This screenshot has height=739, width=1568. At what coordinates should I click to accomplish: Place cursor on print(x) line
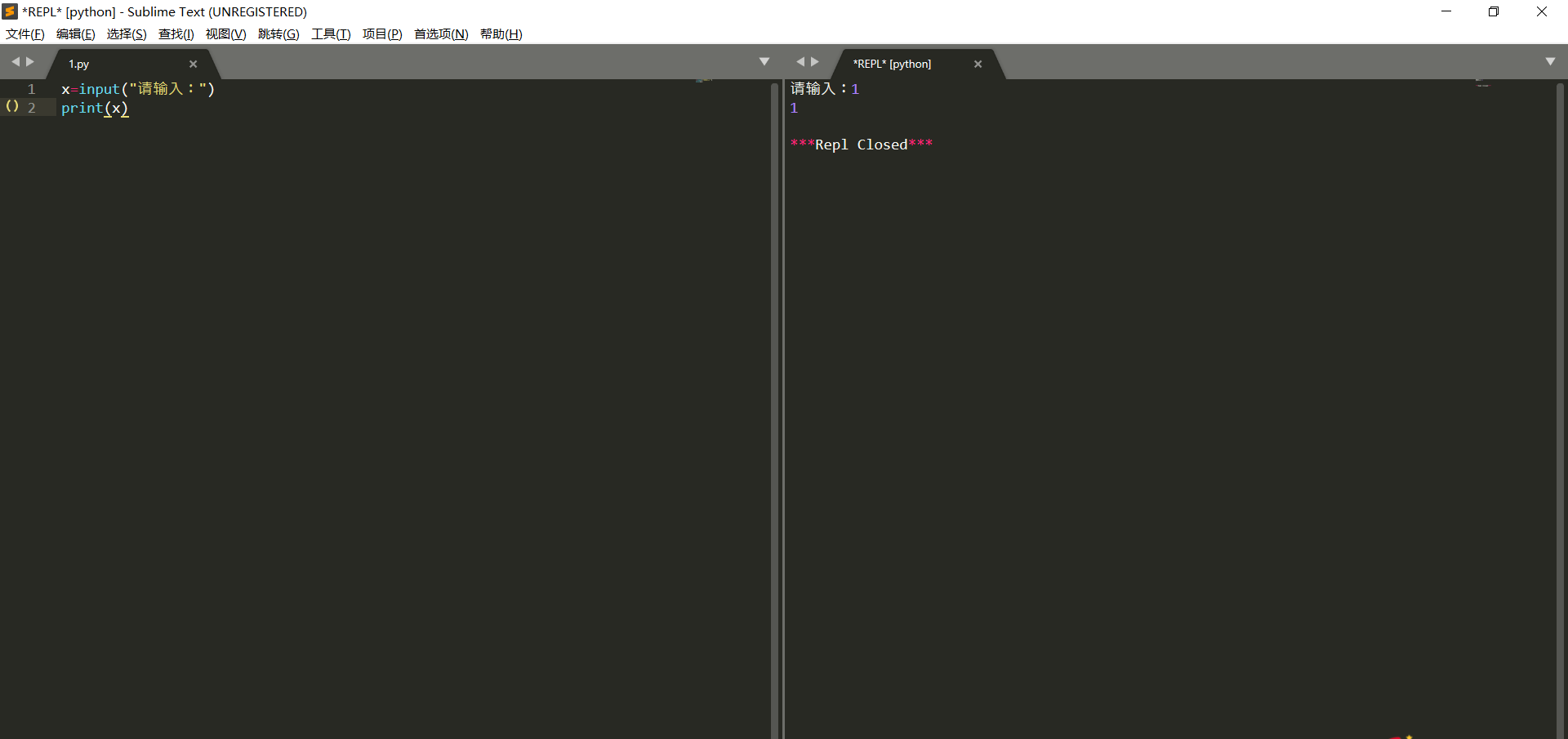click(95, 108)
